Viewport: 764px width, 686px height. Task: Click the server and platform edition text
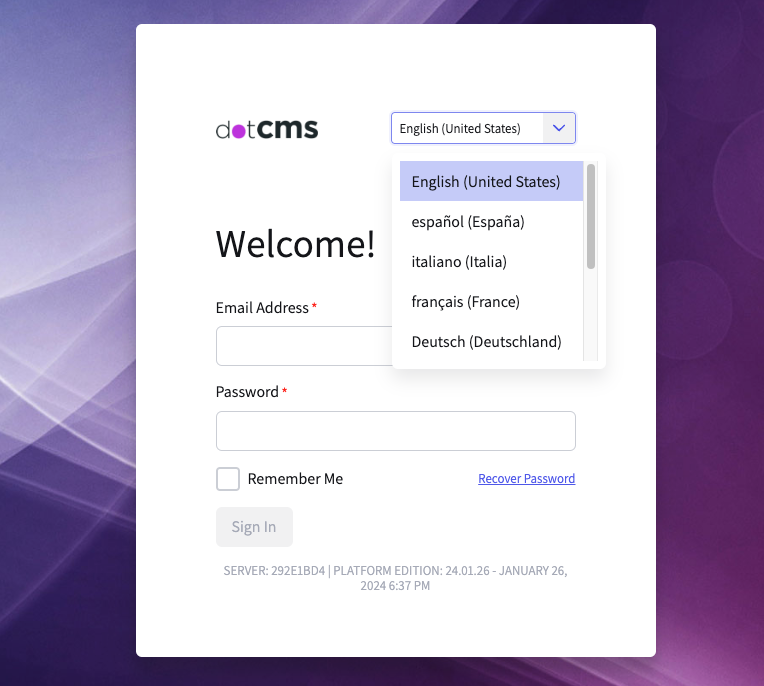[x=395, y=578]
